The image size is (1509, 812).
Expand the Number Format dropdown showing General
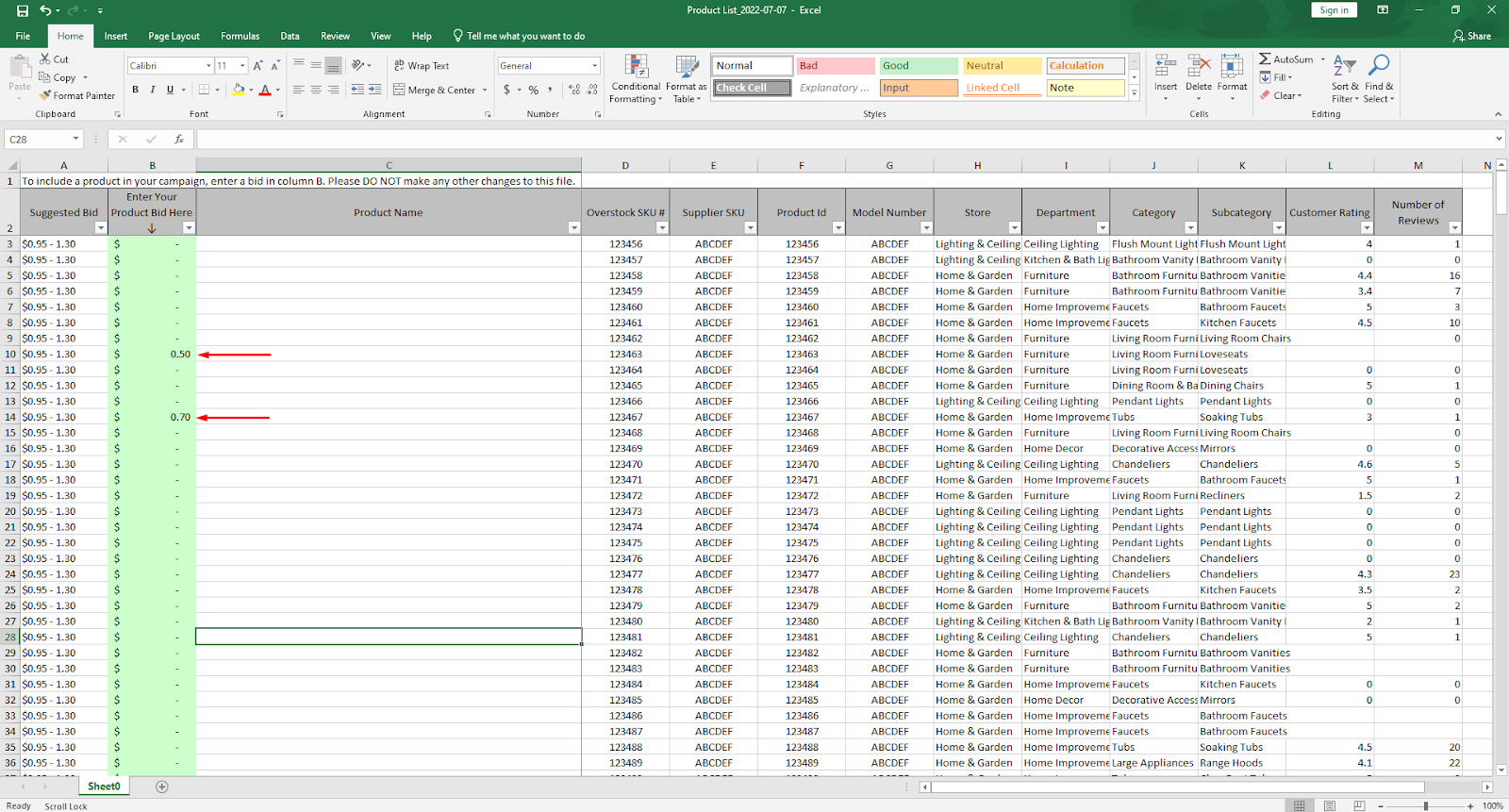[594, 66]
